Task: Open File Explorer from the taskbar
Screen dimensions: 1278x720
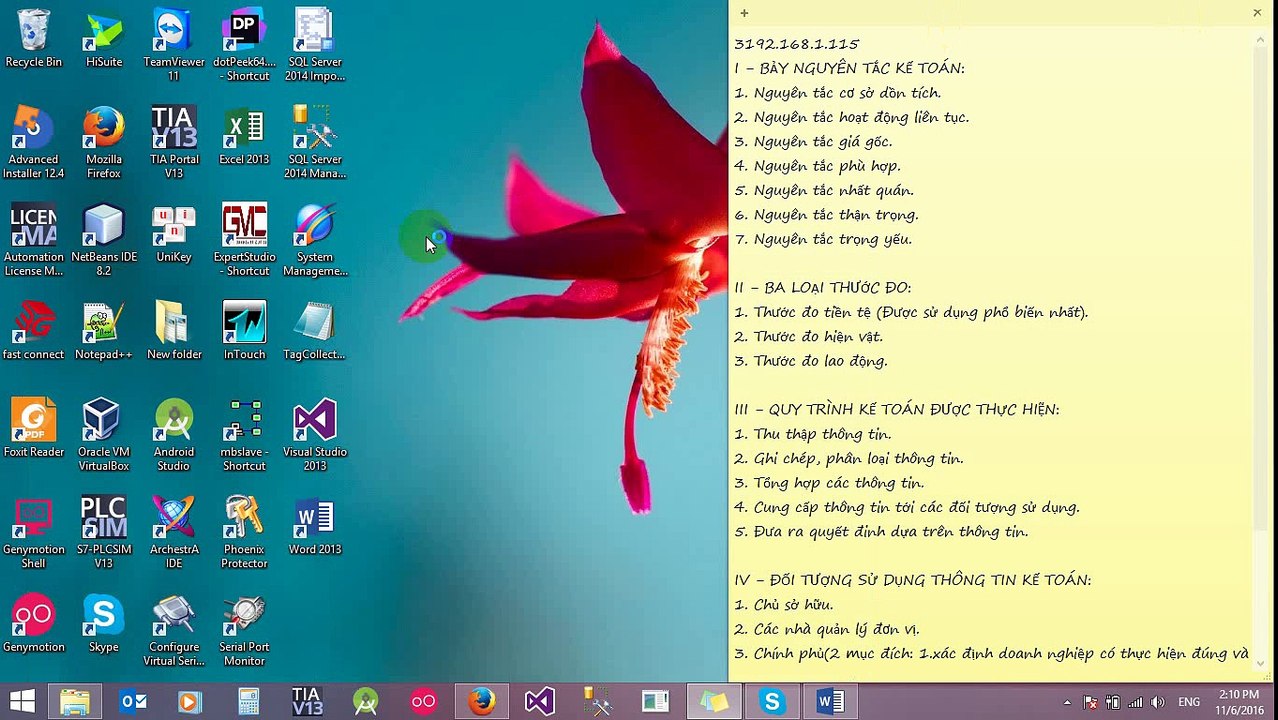Action: 75,701
